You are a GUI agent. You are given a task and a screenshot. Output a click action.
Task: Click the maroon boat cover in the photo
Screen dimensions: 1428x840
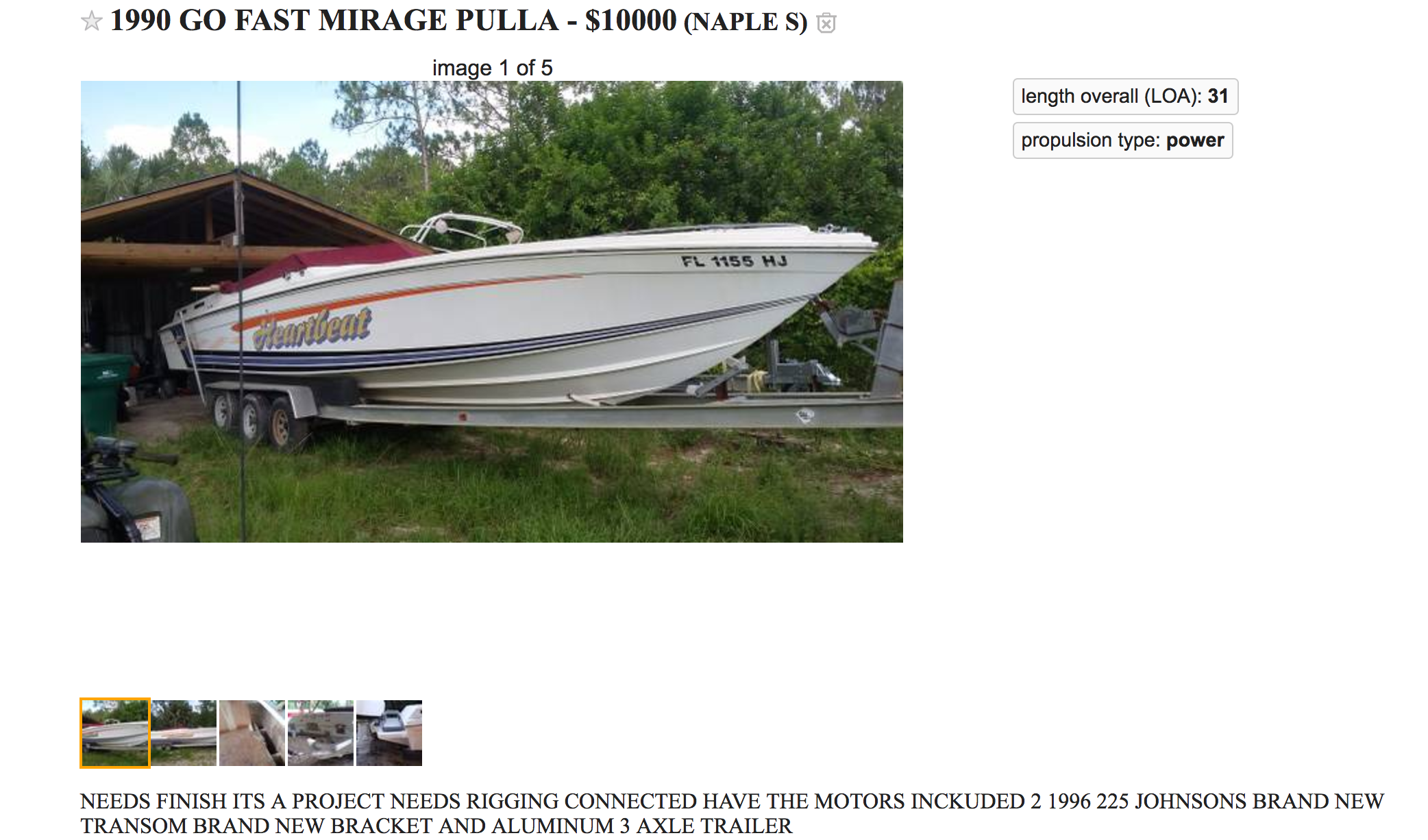pyautogui.click(x=322, y=263)
